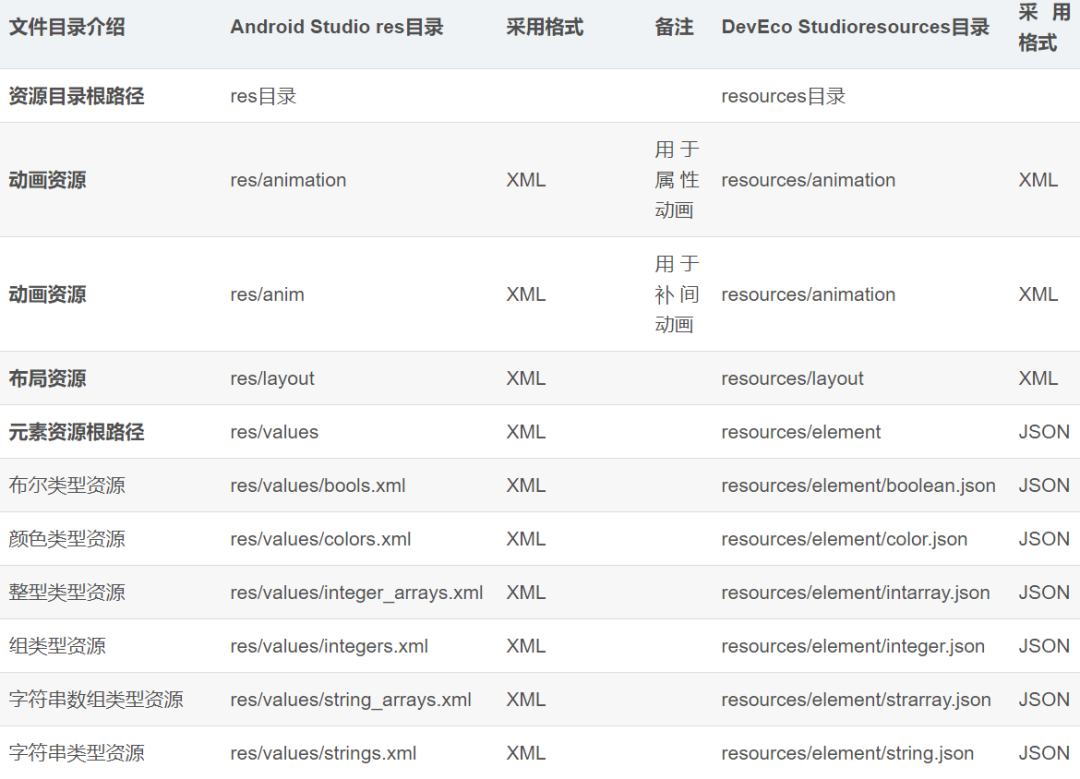Click the 资源目录根路径 row label
This screenshot has height=779, width=1080.
tap(77, 96)
